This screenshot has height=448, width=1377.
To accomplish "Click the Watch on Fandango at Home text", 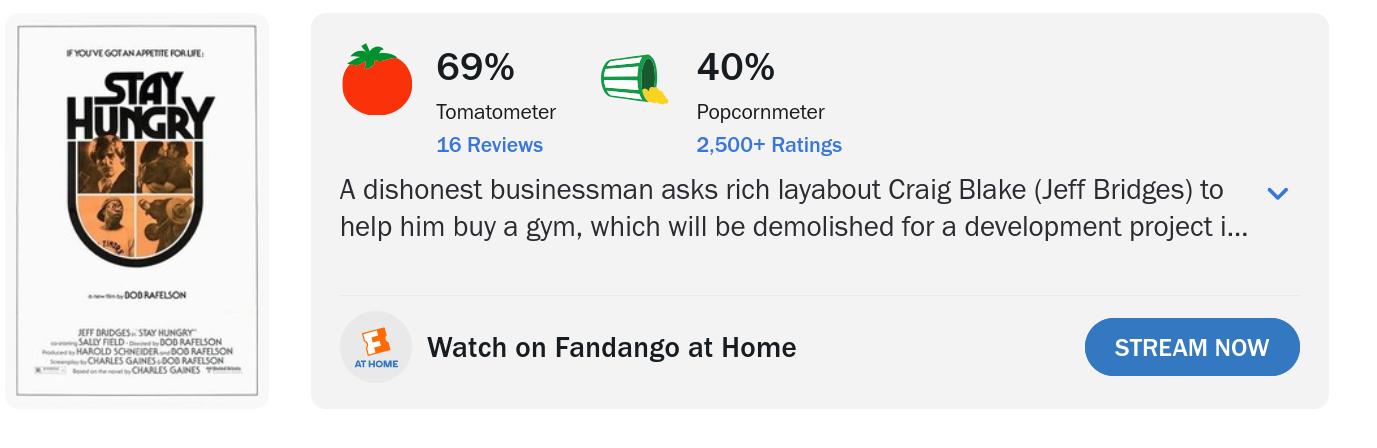I will coord(611,347).
